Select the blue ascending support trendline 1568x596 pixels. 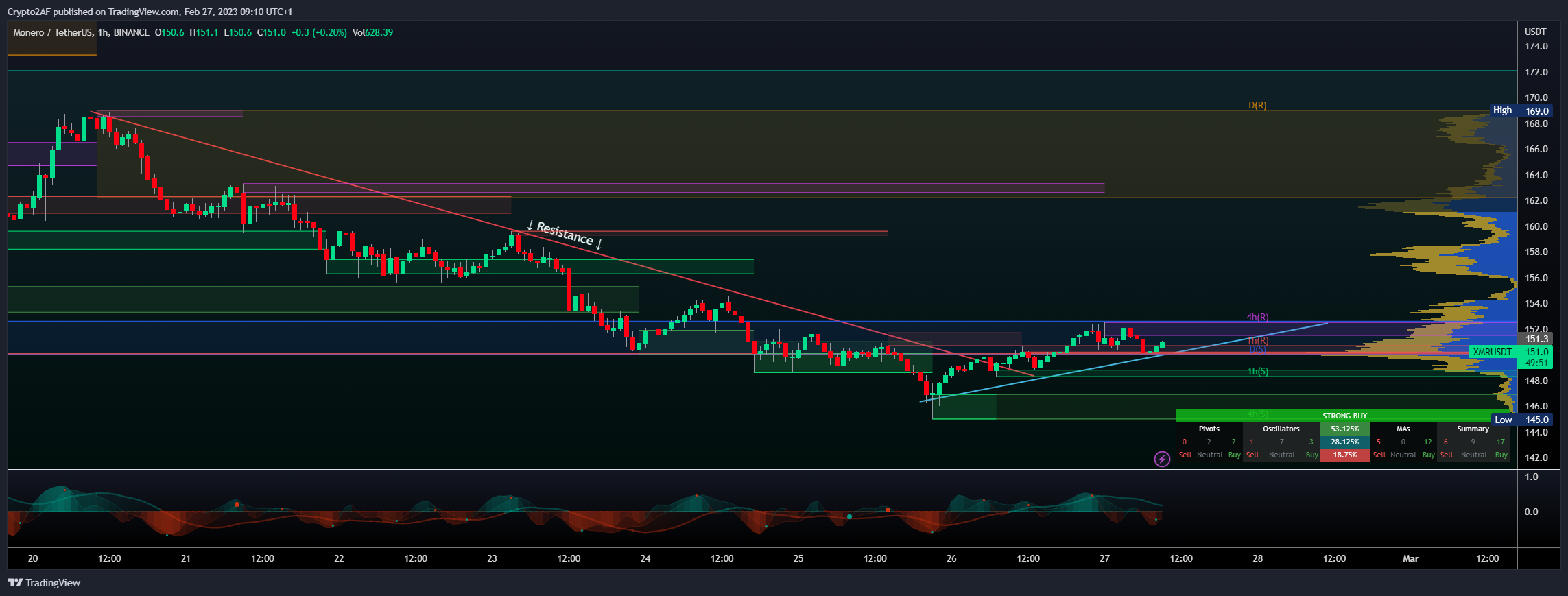coord(1125,361)
